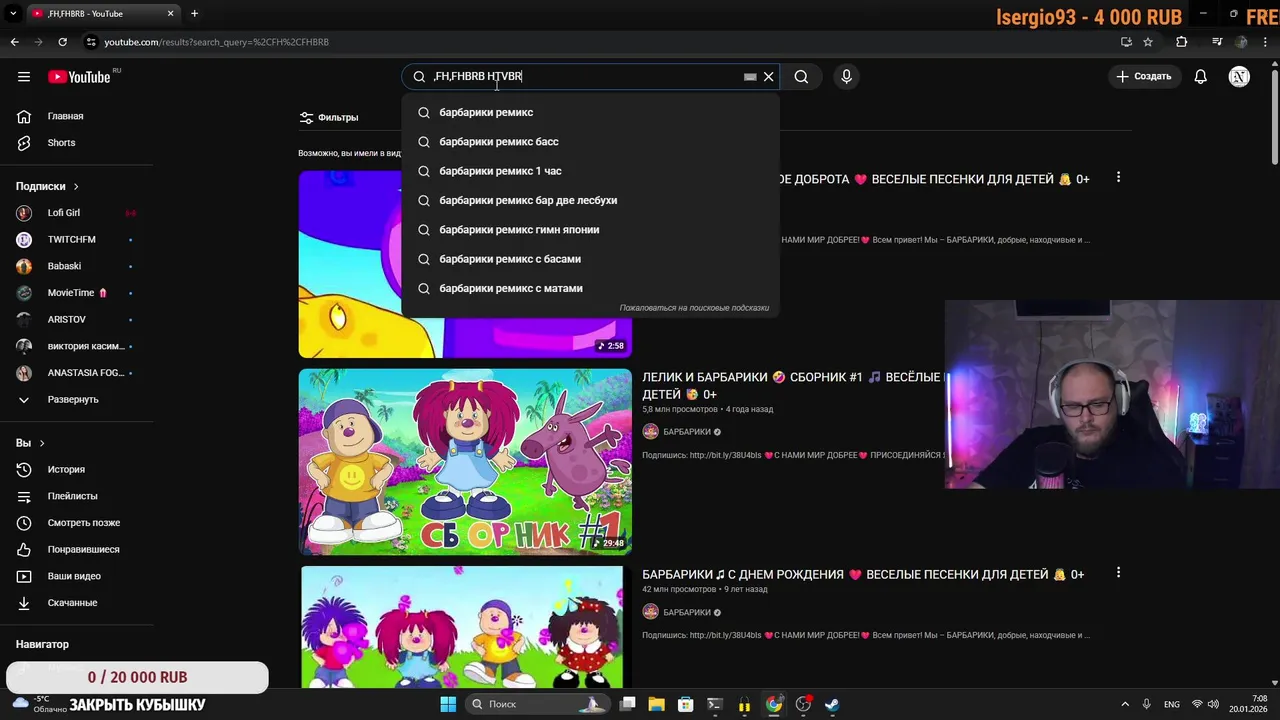1280x720 pixels.
Task: Submit search with magnifier button
Action: [x=801, y=77]
